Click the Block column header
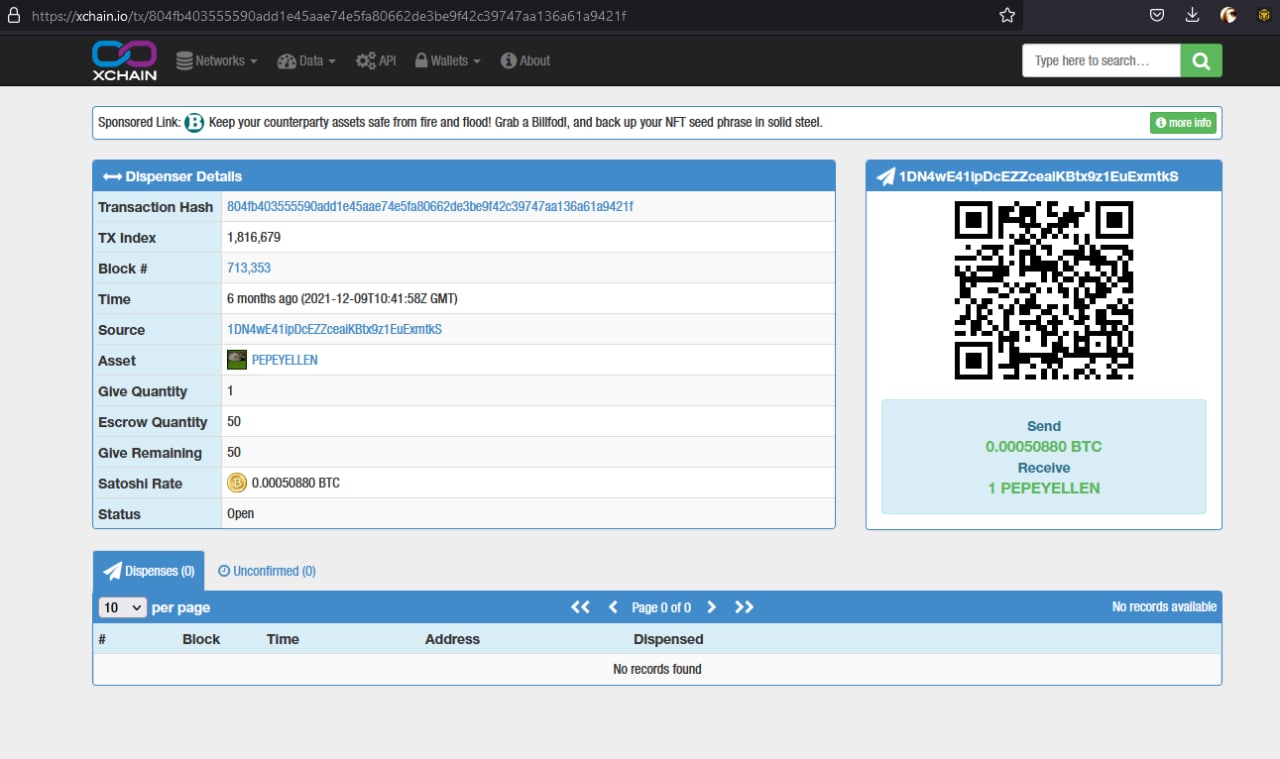The height and width of the screenshot is (759, 1280). coord(201,639)
